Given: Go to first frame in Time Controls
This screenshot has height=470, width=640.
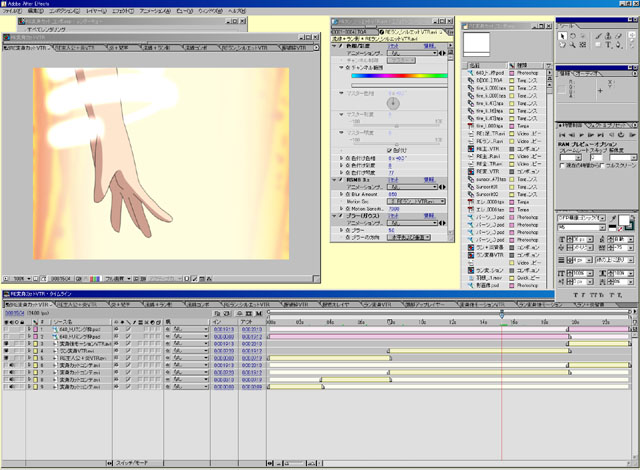Looking at the screenshot, I should pyautogui.click(x=562, y=135).
